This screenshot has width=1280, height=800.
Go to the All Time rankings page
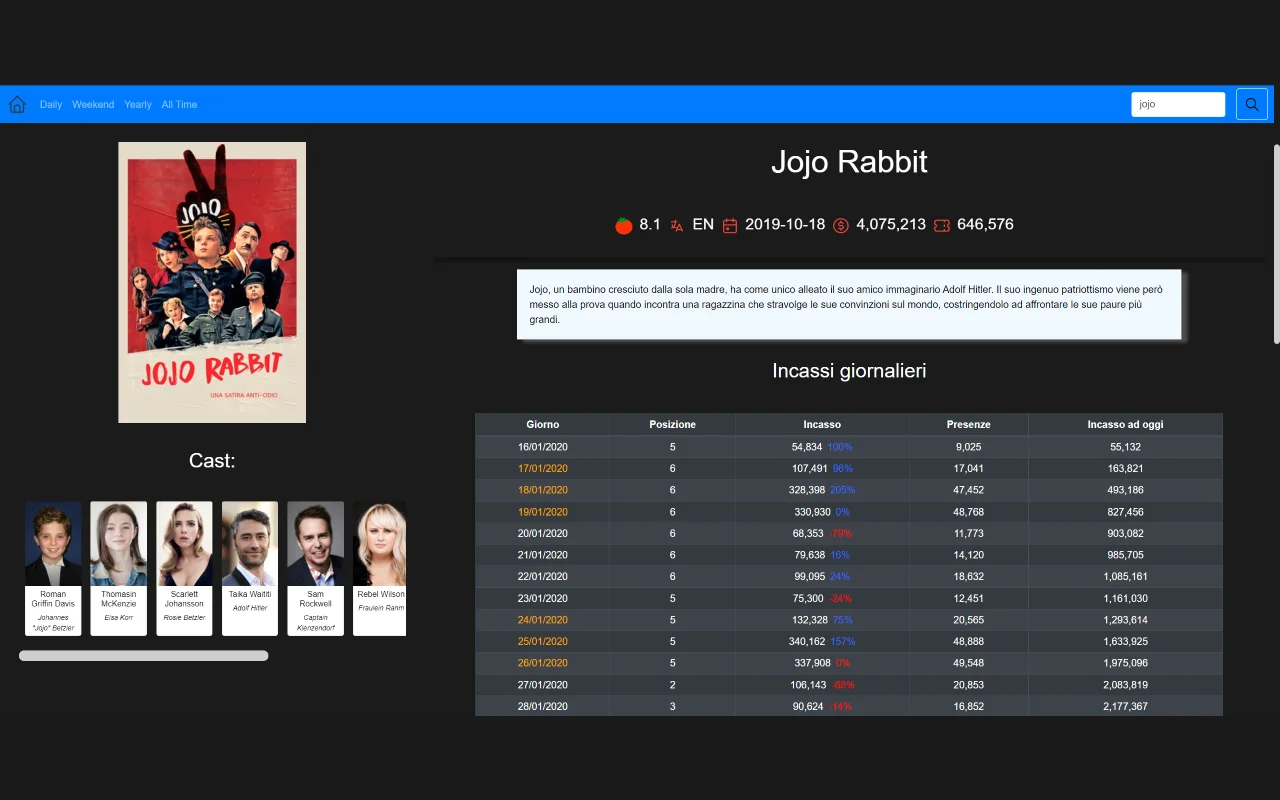coord(179,104)
